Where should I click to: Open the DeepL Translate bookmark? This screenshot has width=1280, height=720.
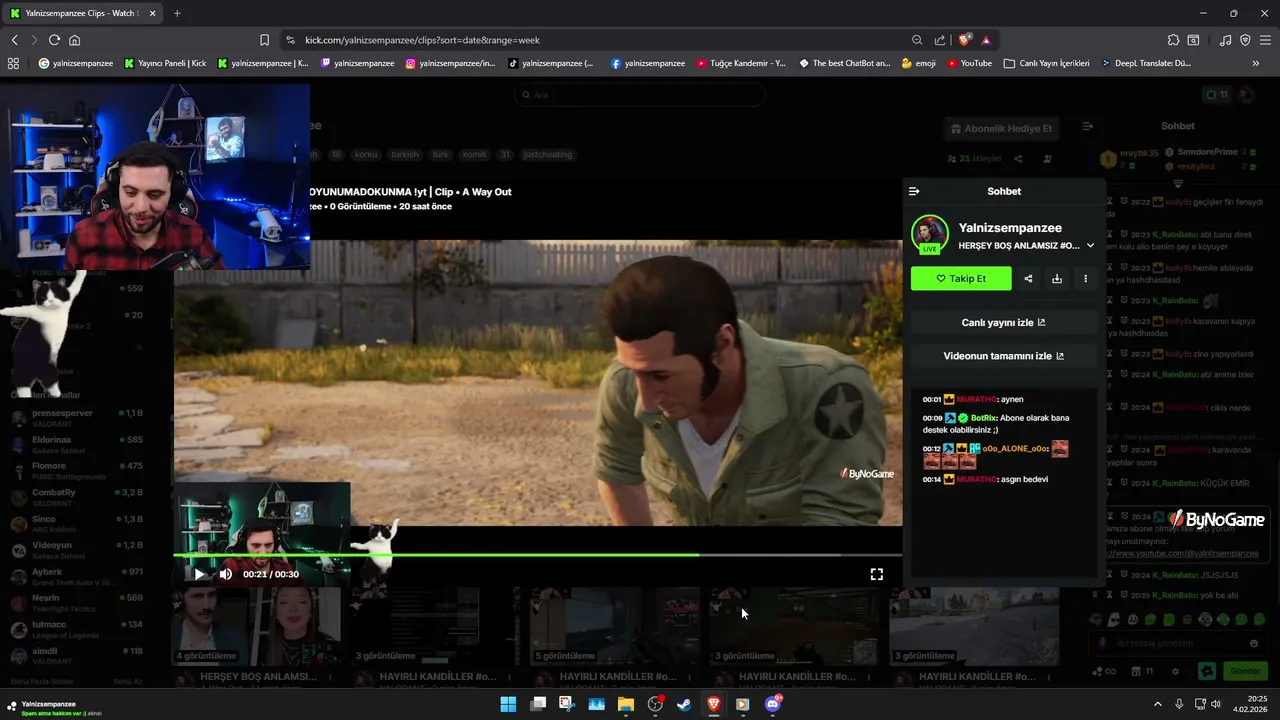pos(1147,63)
